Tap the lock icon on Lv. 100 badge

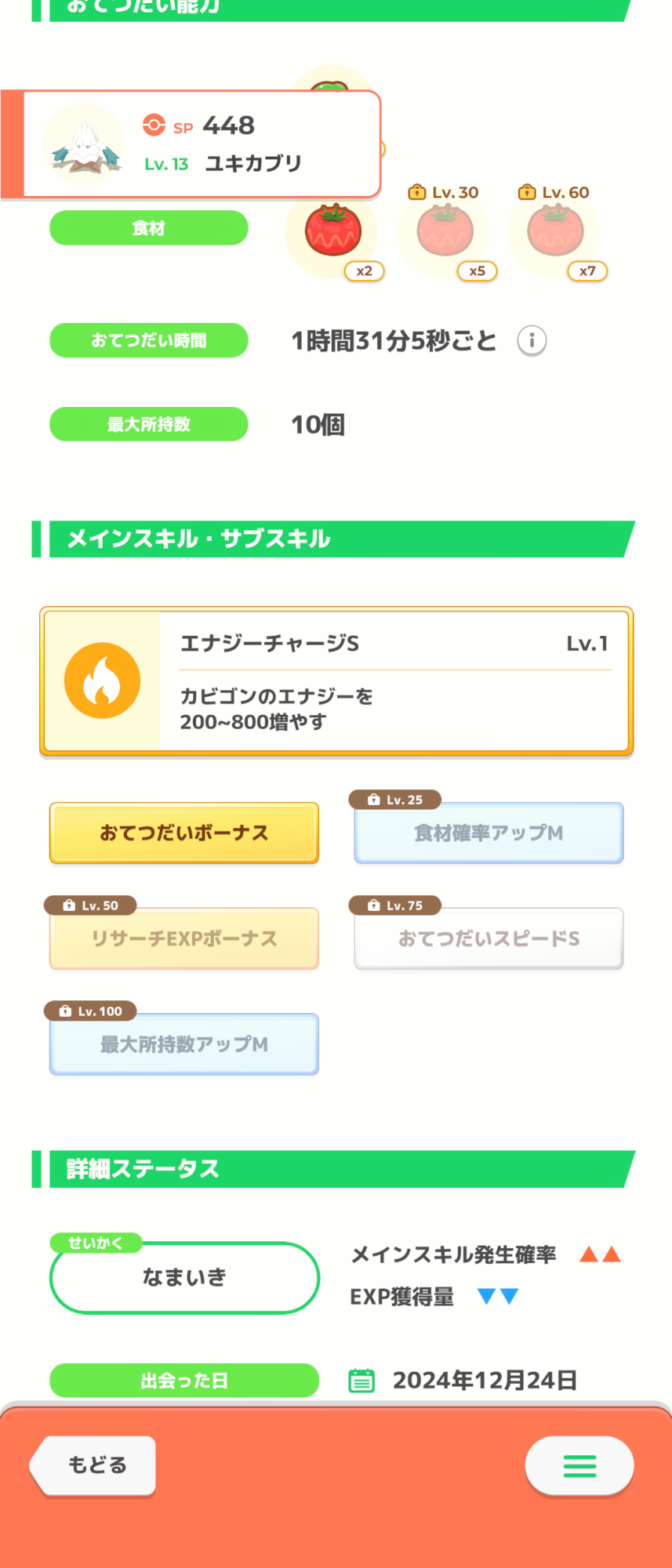coord(65,1011)
